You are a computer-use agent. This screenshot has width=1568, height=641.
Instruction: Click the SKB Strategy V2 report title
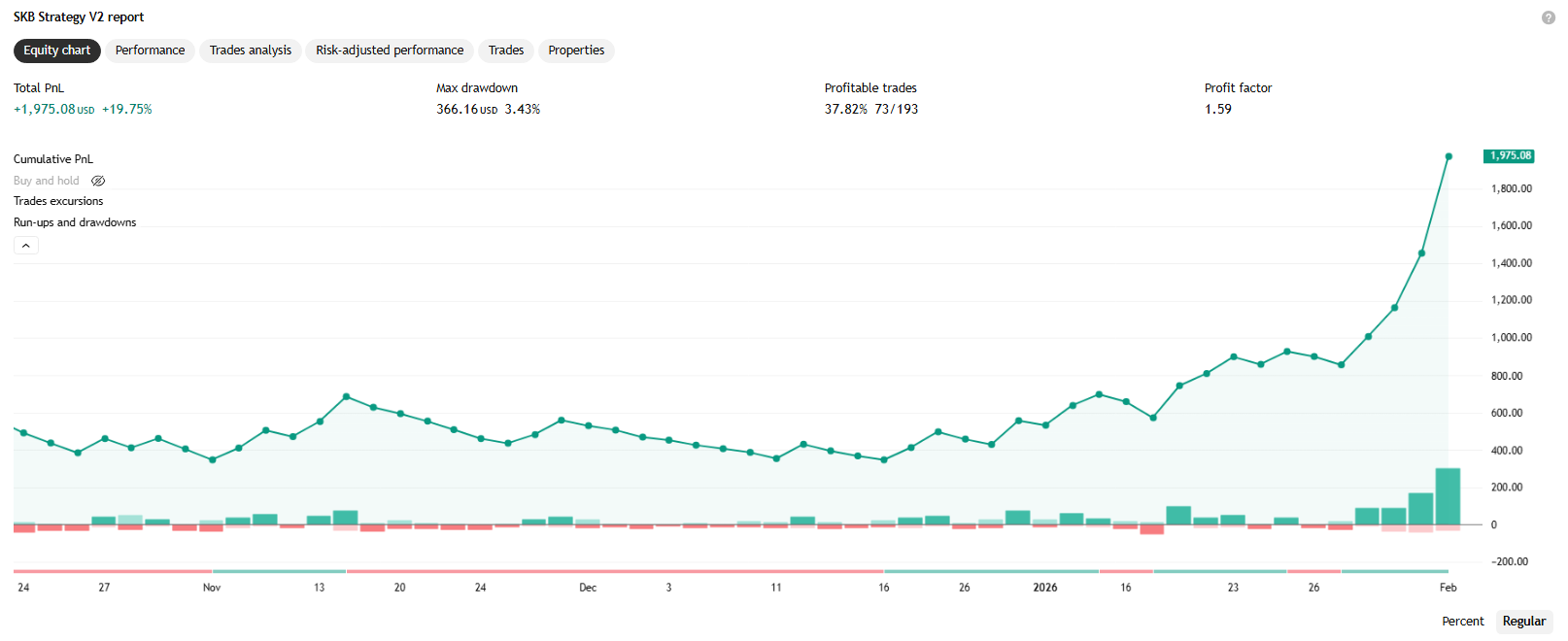(x=79, y=17)
